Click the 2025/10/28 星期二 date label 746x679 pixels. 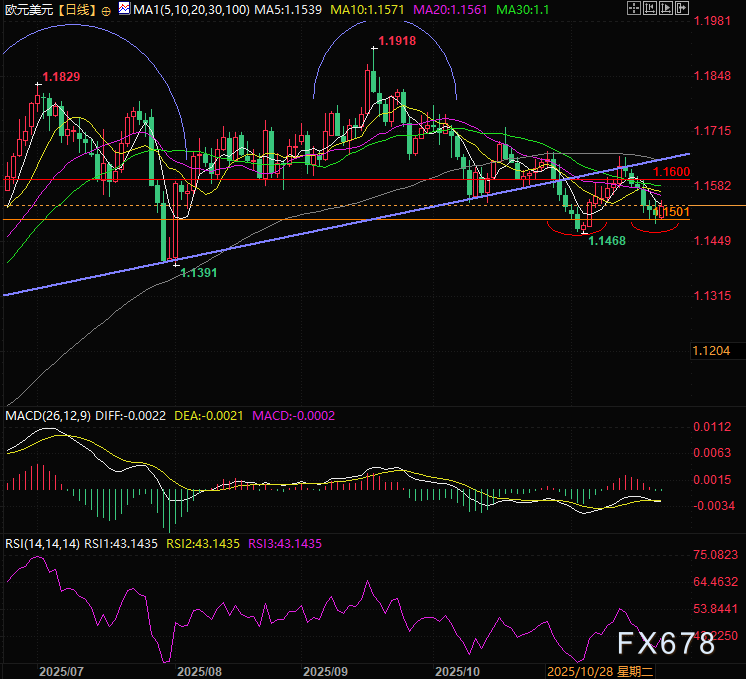click(600, 669)
